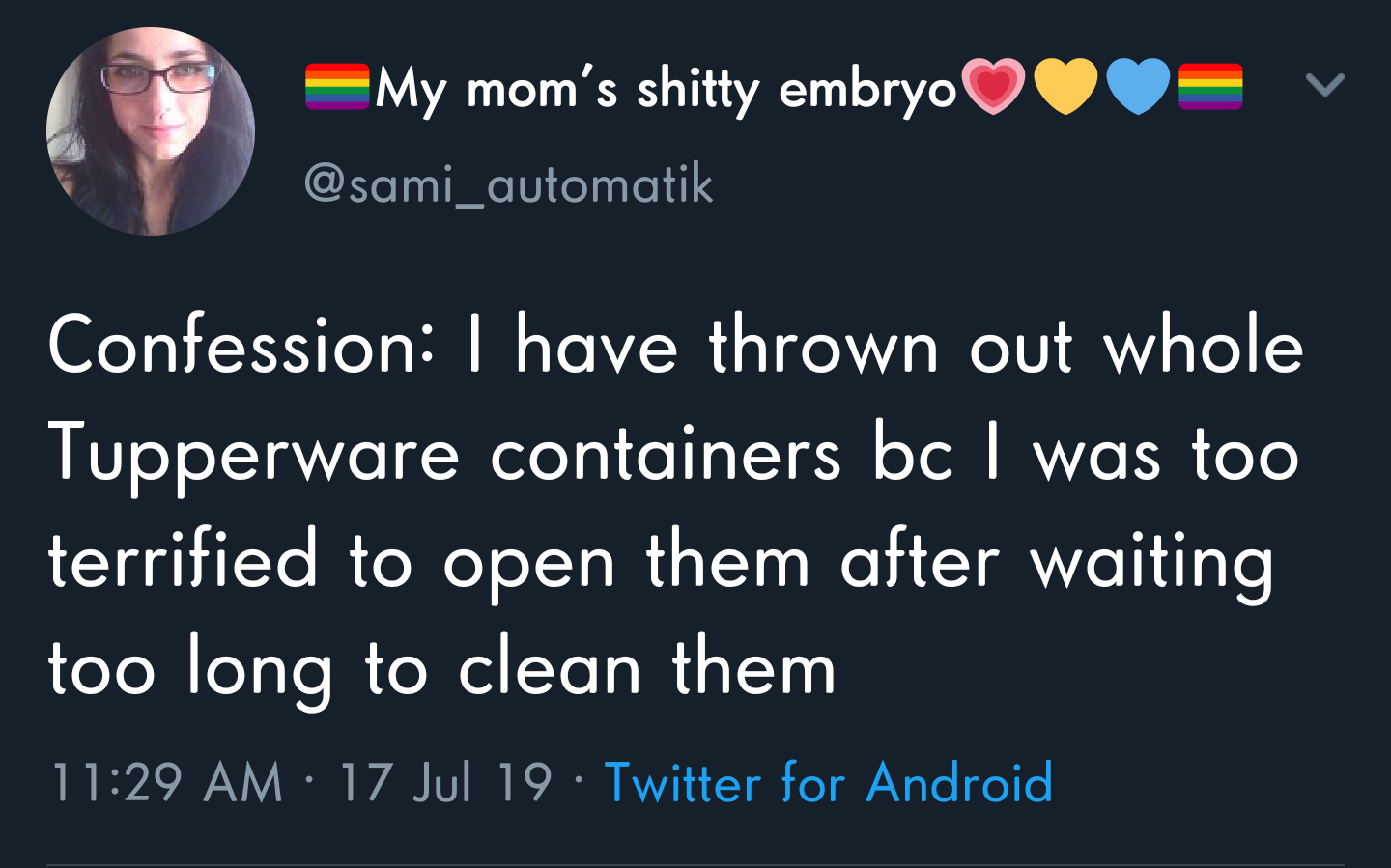Image resolution: width=1391 pixels, height=868 pixels.
Task: Click the rainbow flag emoji before the name
Action: [337, 87]
